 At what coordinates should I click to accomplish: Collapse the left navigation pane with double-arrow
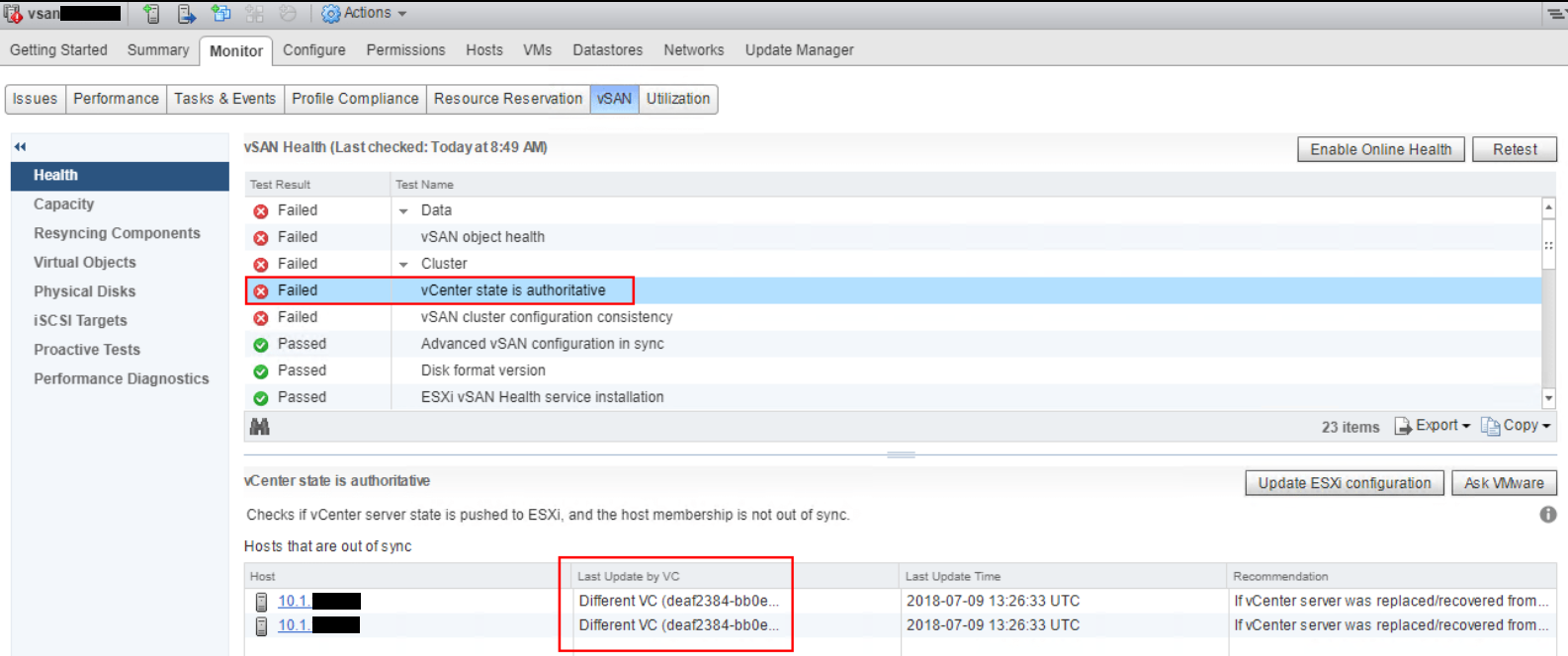(x=20, y=147)
